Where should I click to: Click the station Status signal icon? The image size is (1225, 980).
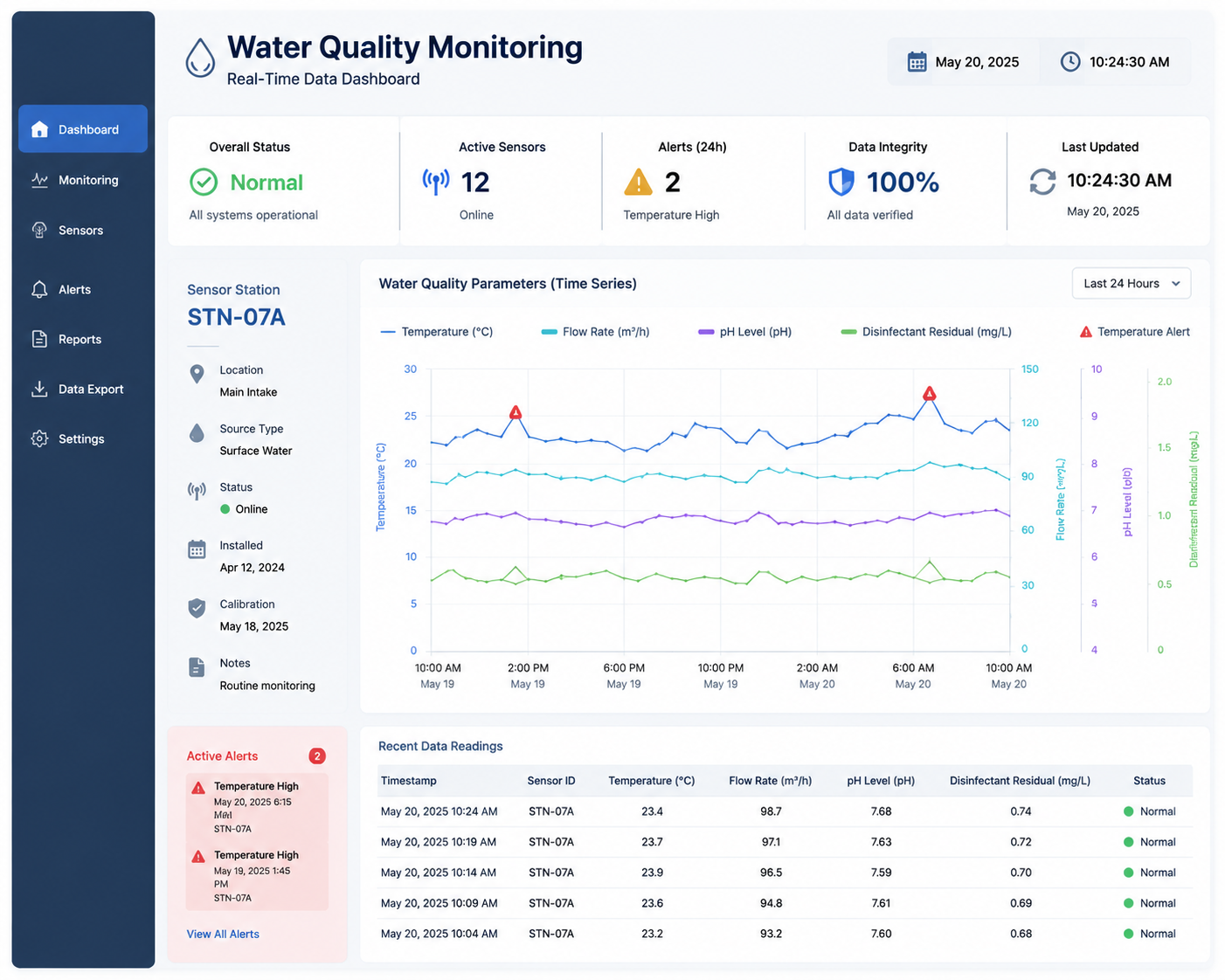click(197, 491)
